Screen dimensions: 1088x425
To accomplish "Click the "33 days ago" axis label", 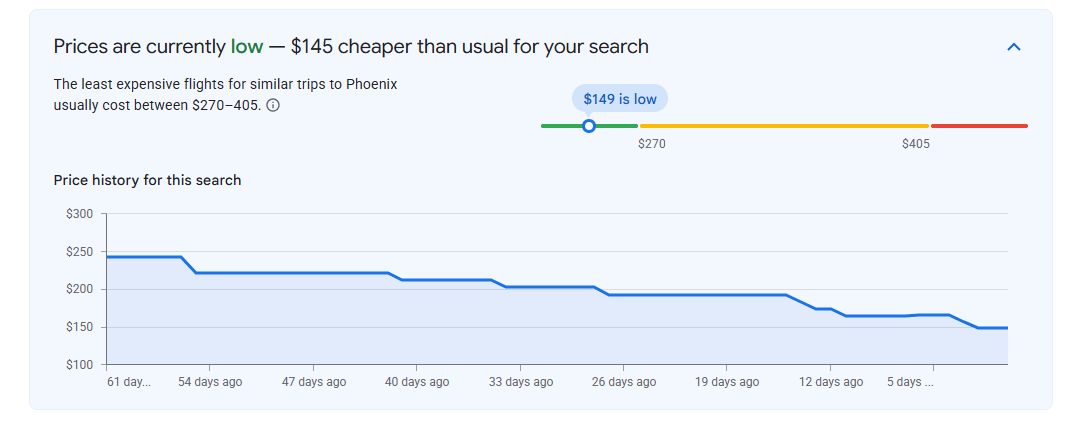I will pyautogui.click(x=520, y=382).
